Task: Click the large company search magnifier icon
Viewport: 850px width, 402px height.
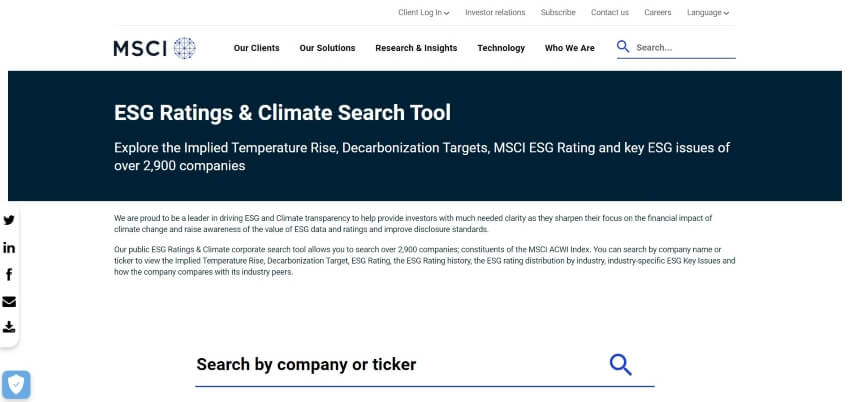Action: (620, 365)
